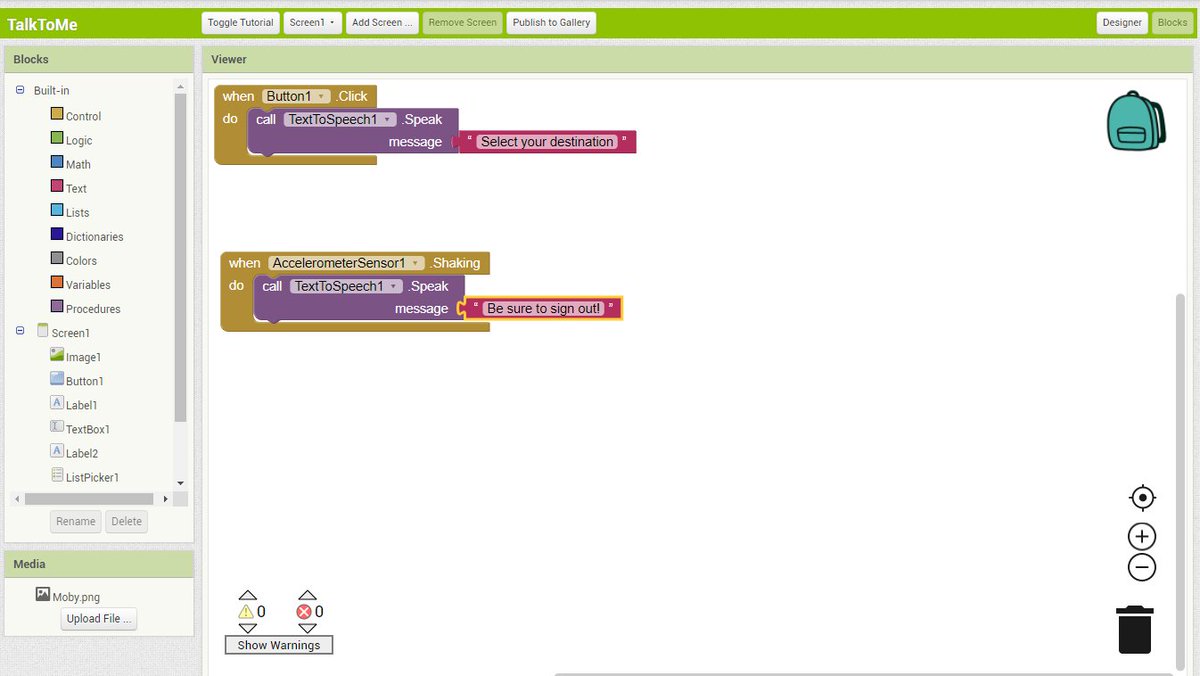
Task: Click the yellow warning triangle icon
Action: pyautogui.click(x=246, y=612)
